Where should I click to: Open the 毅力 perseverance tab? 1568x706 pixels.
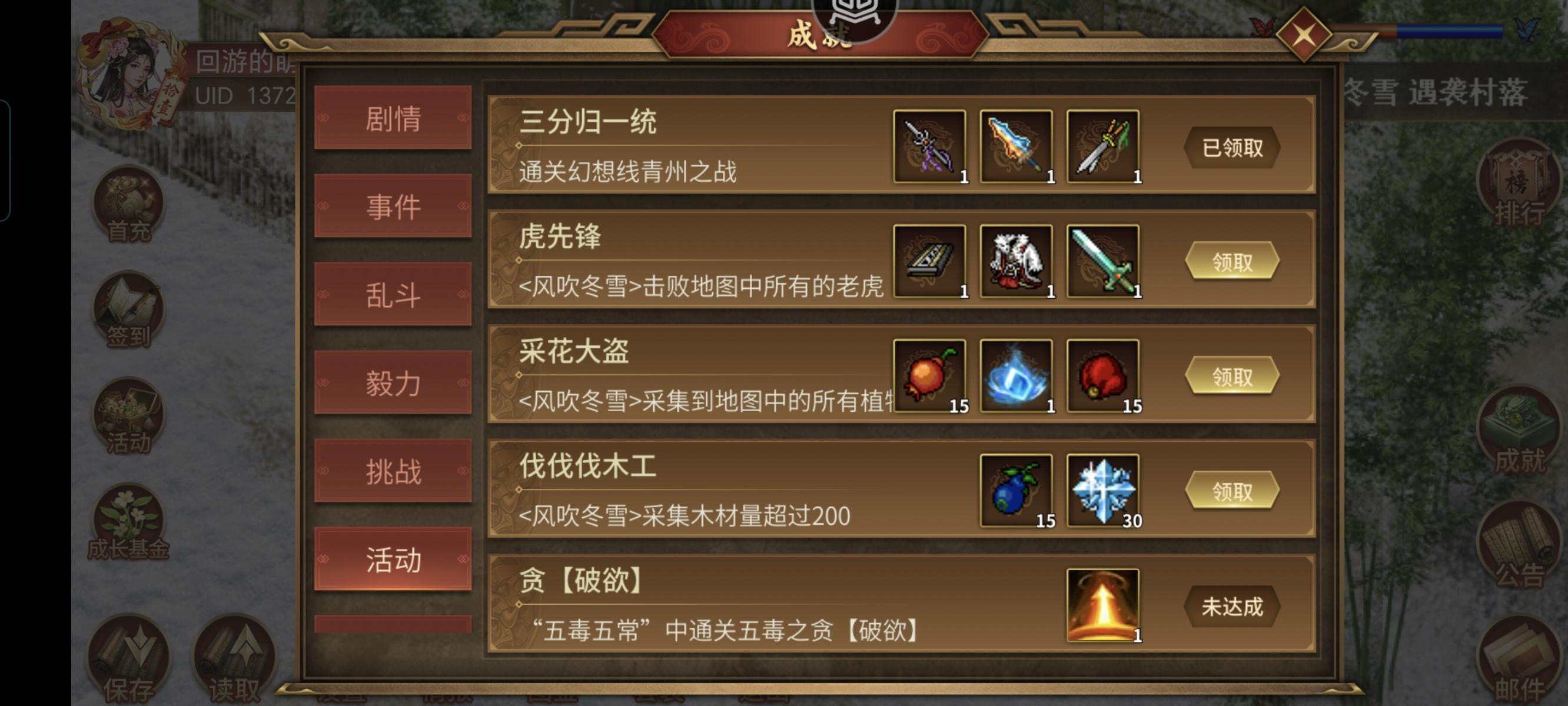point(393,383)
